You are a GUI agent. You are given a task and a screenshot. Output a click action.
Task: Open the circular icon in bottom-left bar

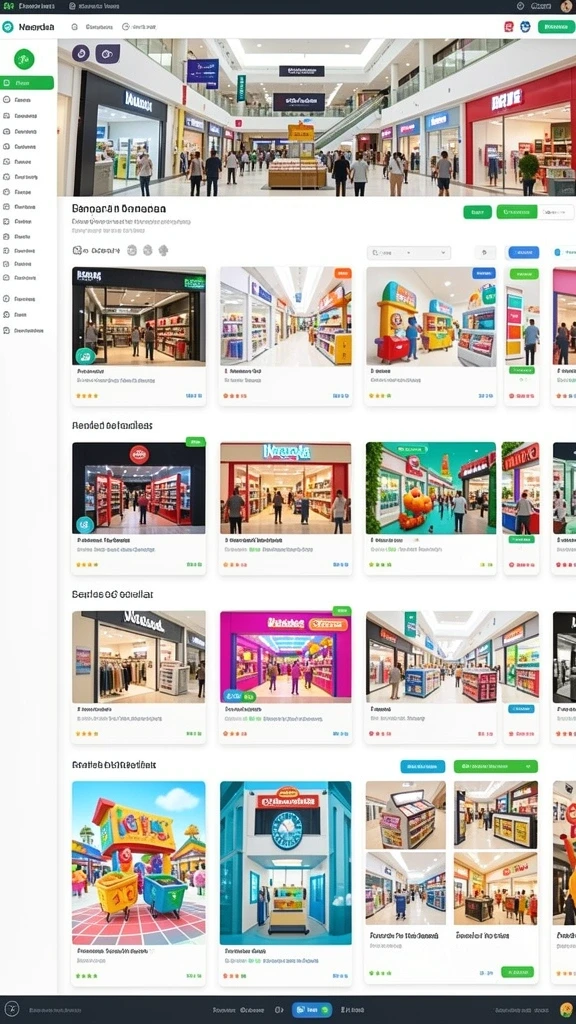(13, 1009)
